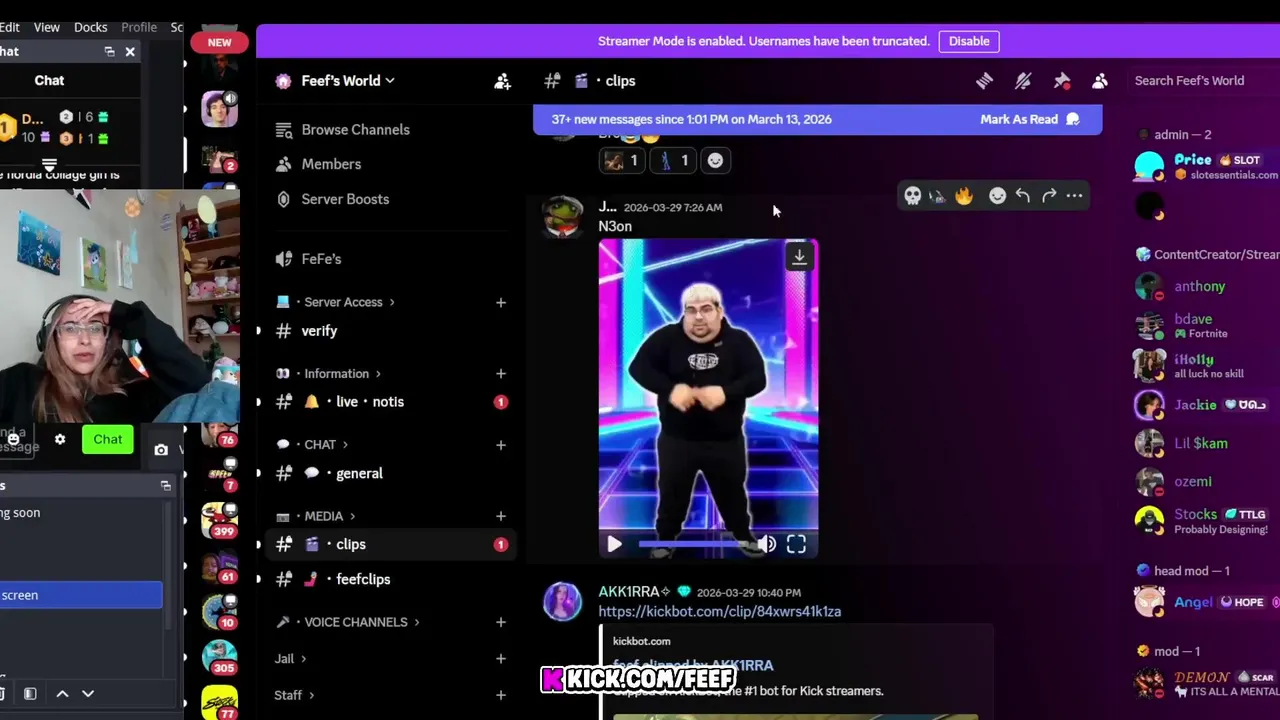Open server with 305 unread badge
Viewport: 1280px width, 720px height.
[219, 658]
